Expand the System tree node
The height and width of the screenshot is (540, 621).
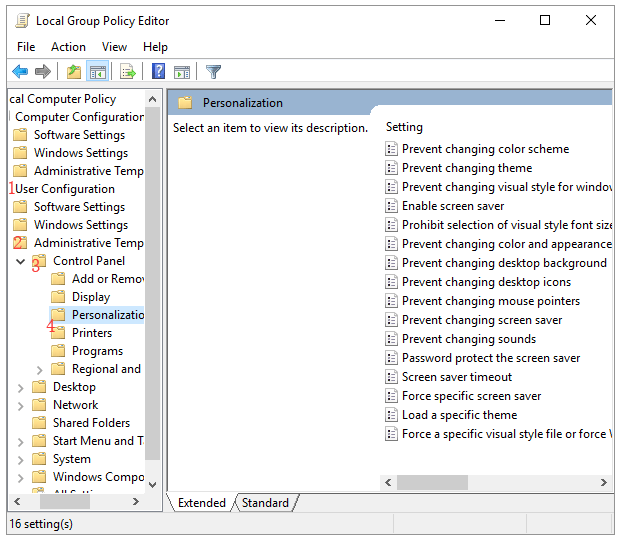coord(21,460)
